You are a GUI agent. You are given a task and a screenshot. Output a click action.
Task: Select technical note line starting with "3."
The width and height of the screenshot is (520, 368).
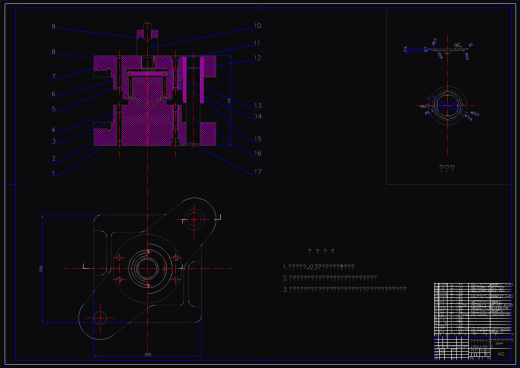(x=345, y=289)
